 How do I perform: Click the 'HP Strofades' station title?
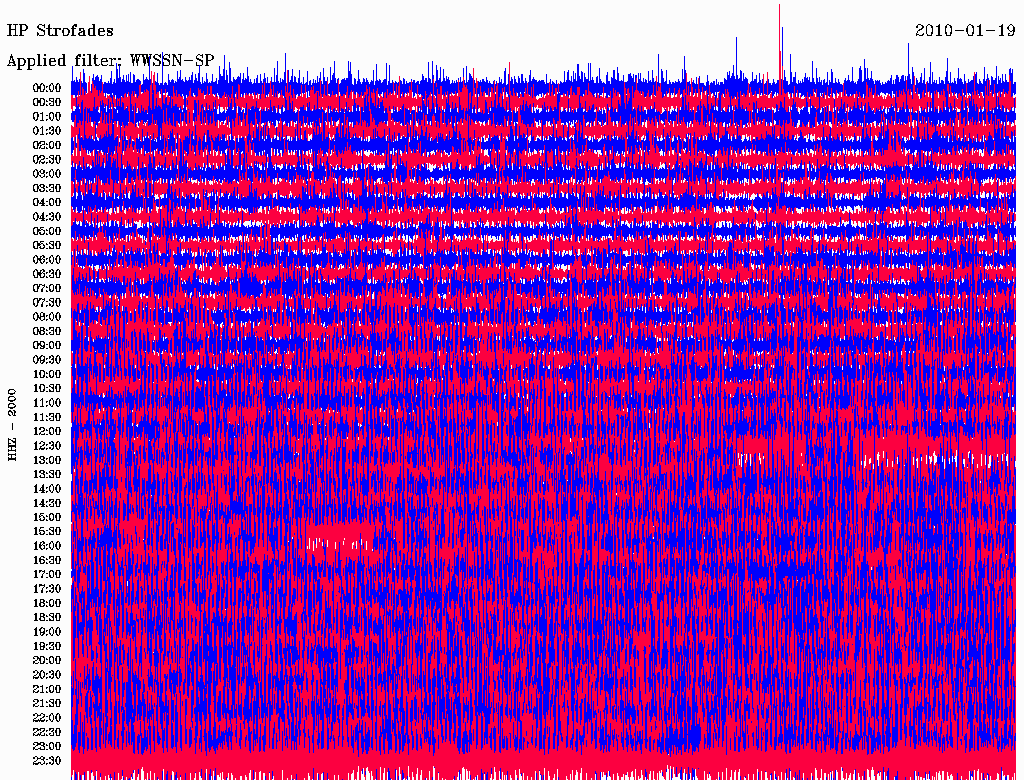tap(60, 31)
